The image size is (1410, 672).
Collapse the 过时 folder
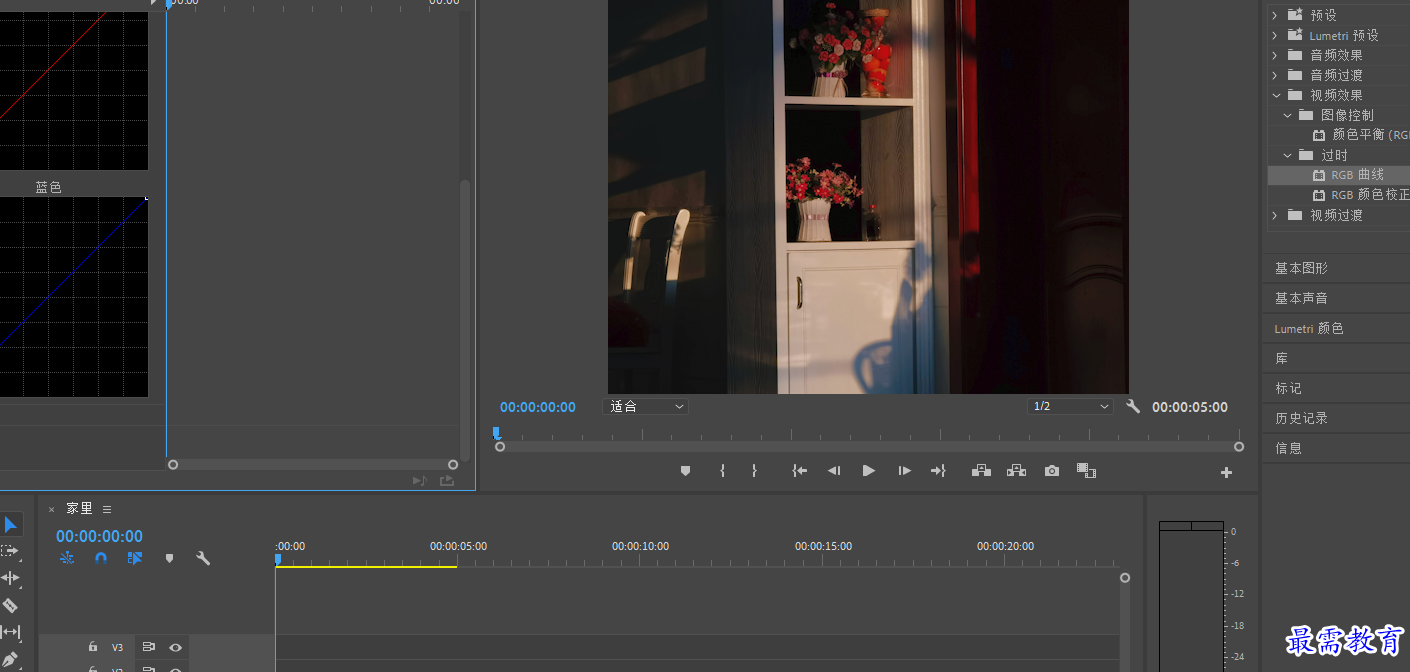[1288, 155]
